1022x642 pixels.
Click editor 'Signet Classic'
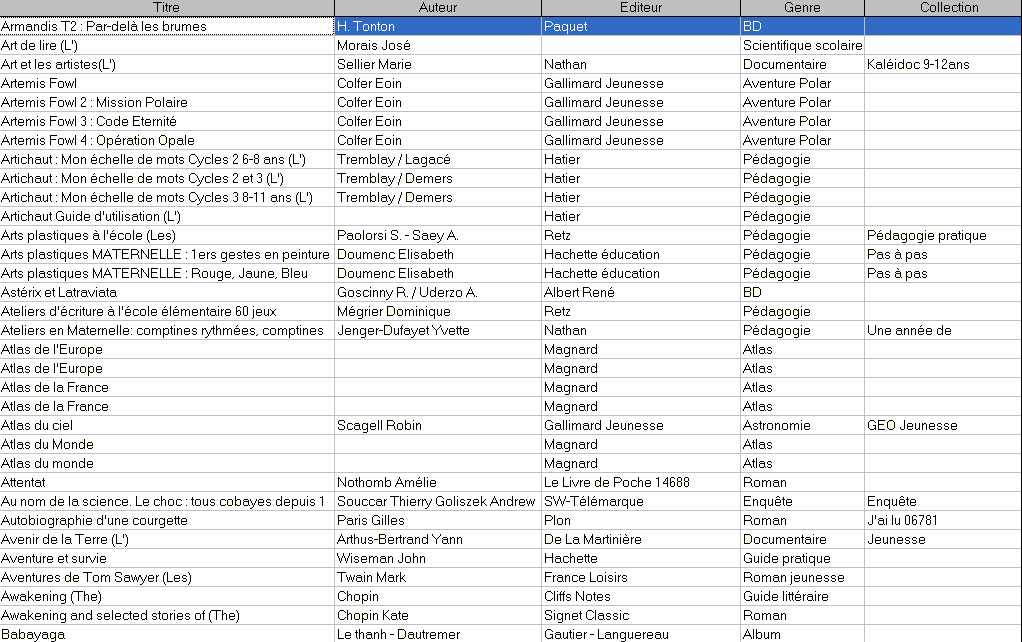(x=587, y=615)
